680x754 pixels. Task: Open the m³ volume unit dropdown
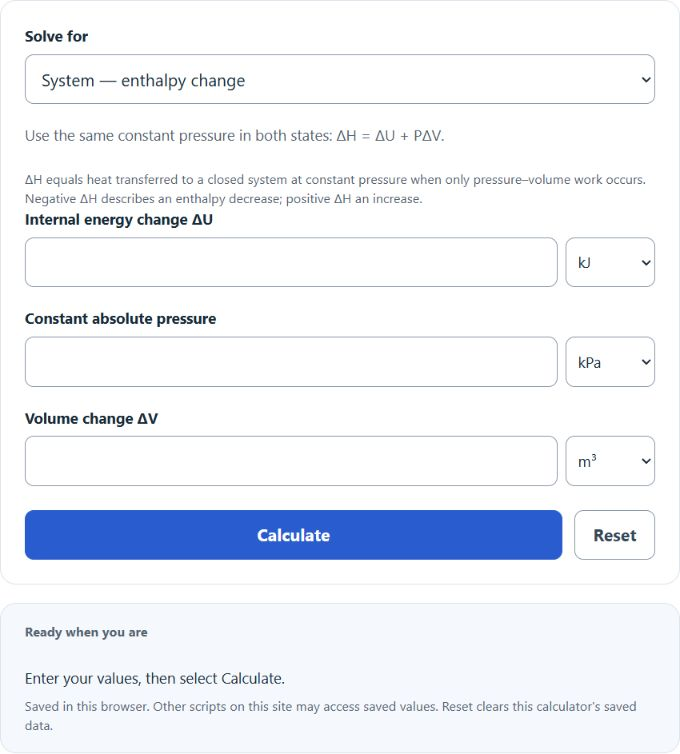coord(610,461)
